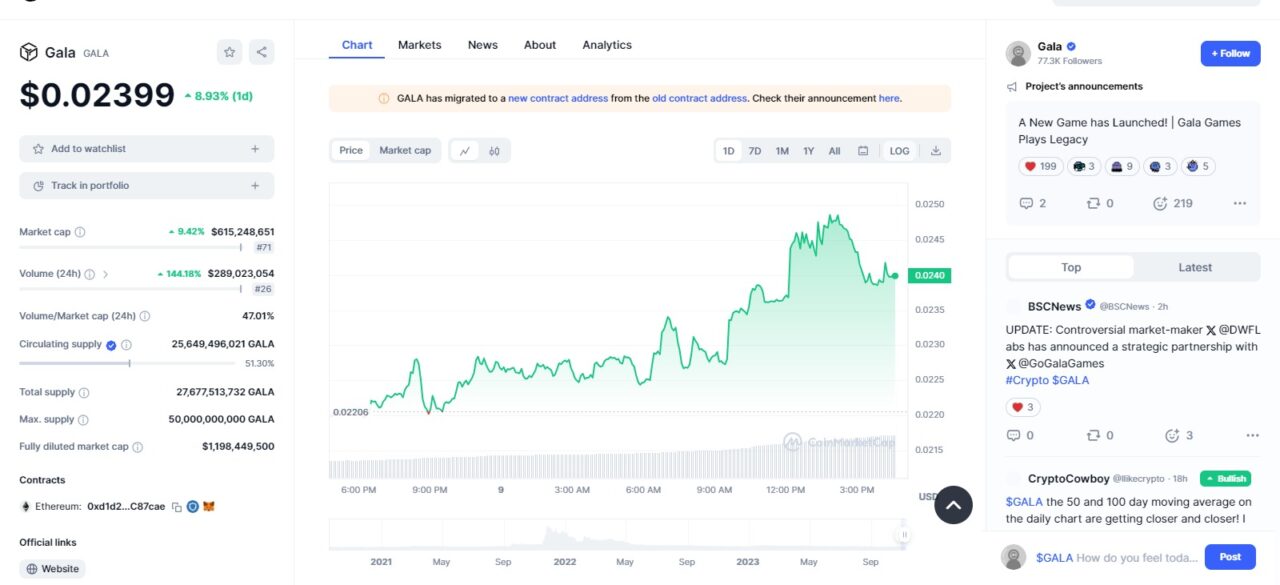Image resolution: width=1280 pixels, height=585 pixels.
Task: Switch to candlestick chart view
Action: 494,151
